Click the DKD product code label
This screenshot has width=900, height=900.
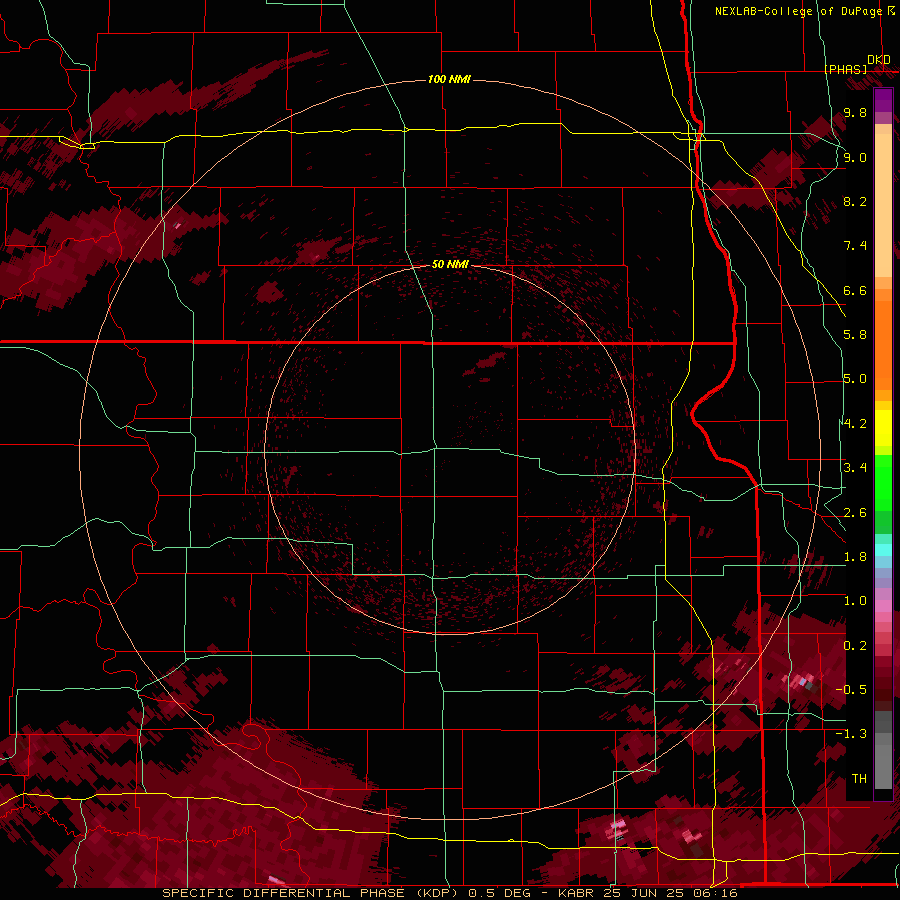(x=878, y=60)
